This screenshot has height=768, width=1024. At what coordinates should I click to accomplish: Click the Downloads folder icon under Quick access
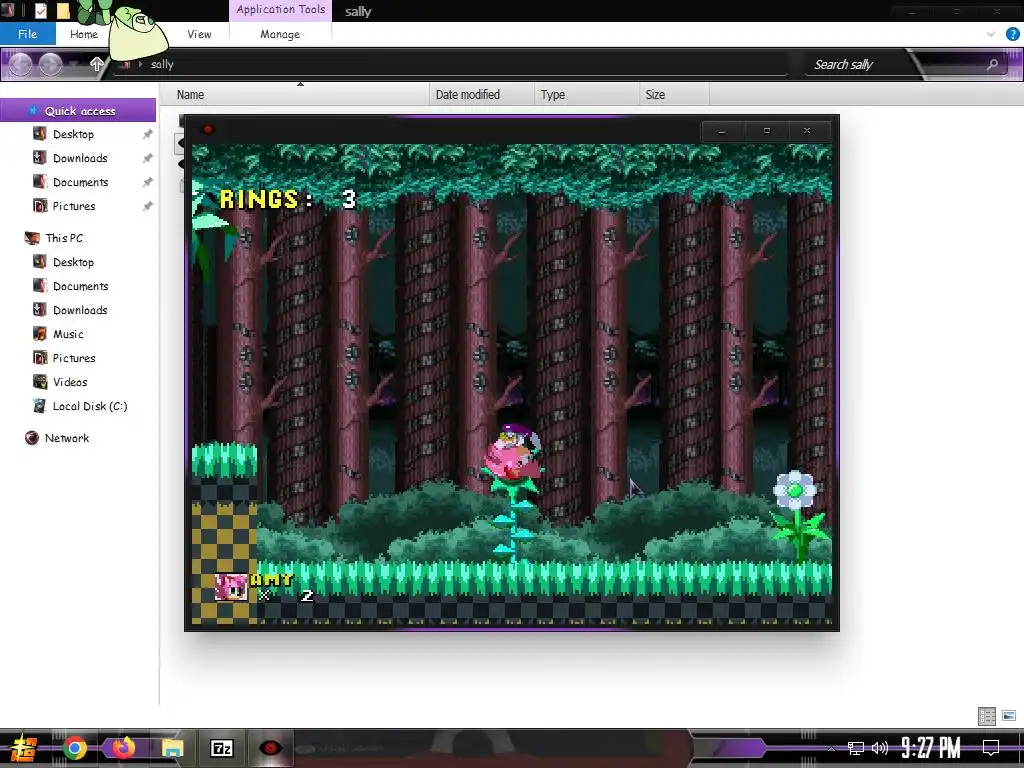point(40,158)
